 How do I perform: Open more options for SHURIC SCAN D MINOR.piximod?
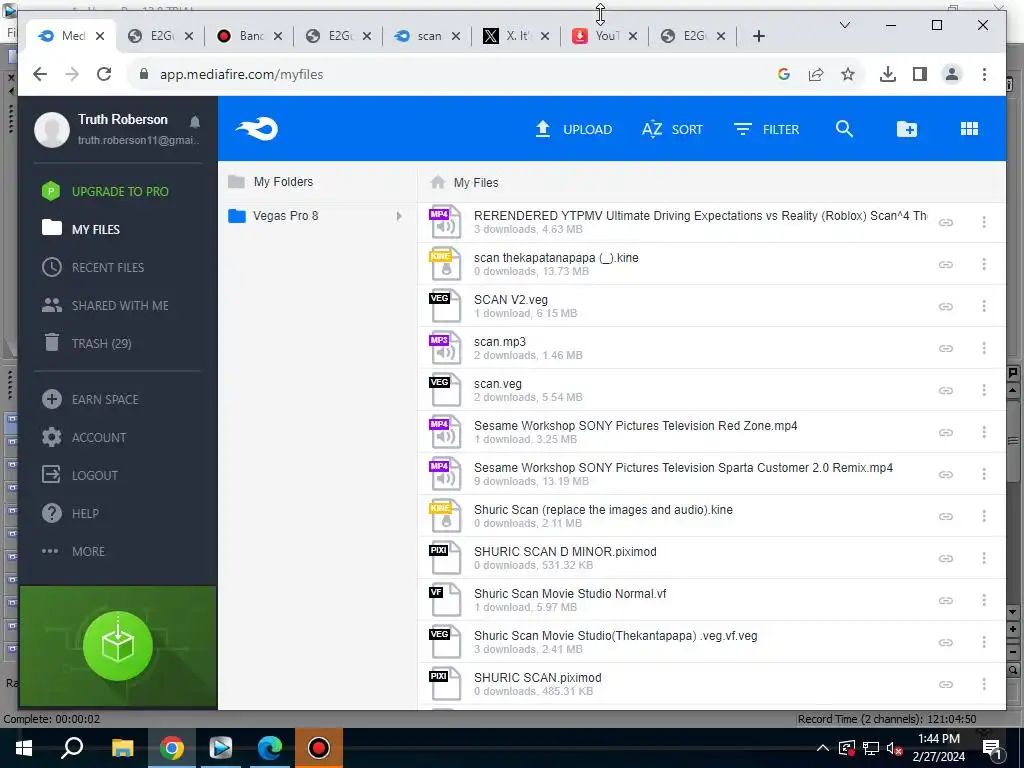point(984,558)
